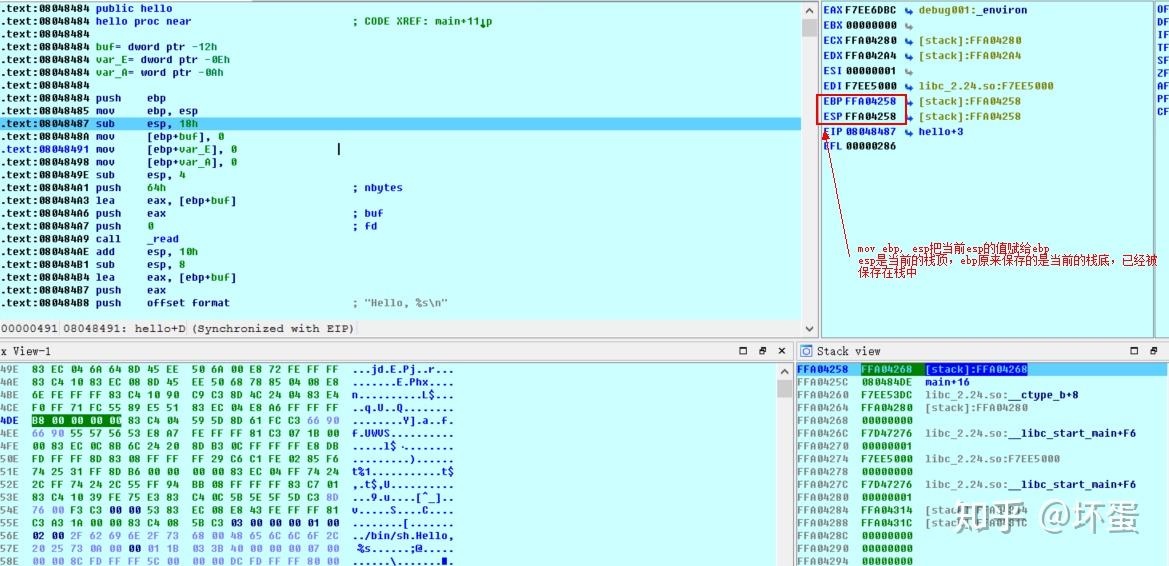Select the EDX value FFA042A4
This screenshot has height=566, width=1169.
point(871,56)
